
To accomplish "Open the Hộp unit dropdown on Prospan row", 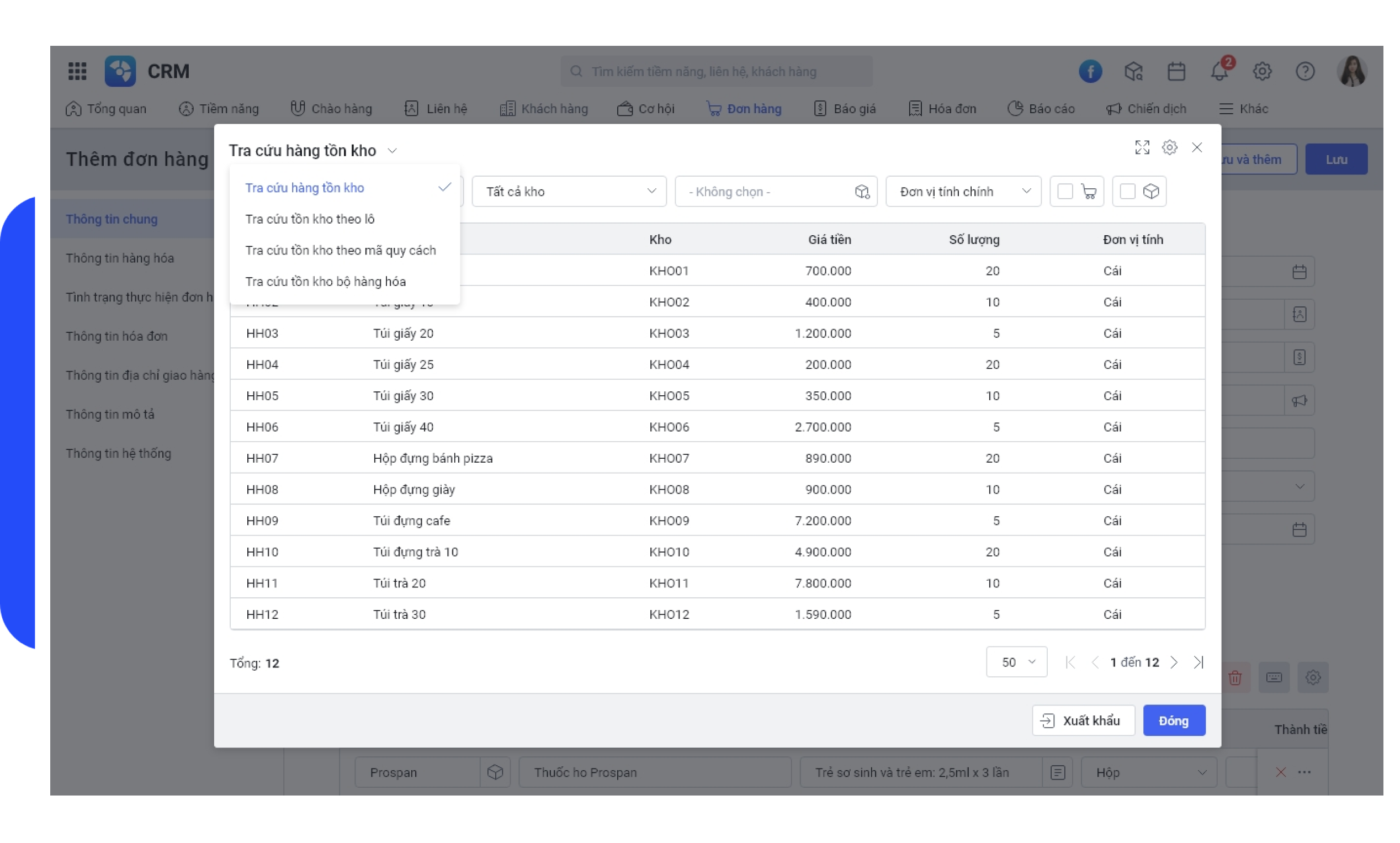I will pos(1148,772).
